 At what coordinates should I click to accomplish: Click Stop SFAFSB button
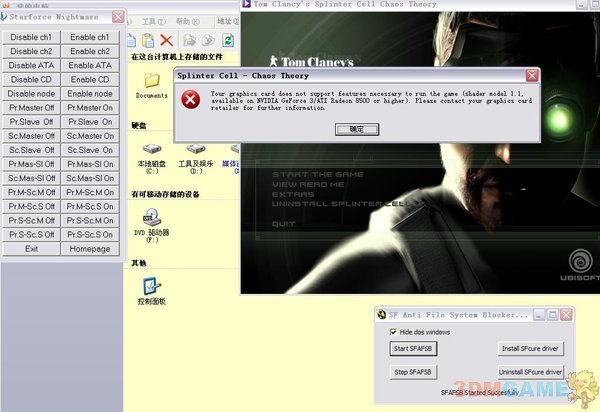tap(412, 372)
